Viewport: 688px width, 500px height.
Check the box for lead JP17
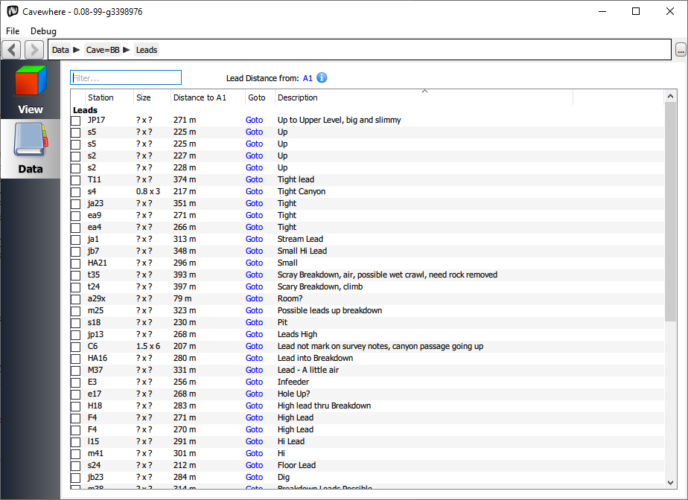76,120
